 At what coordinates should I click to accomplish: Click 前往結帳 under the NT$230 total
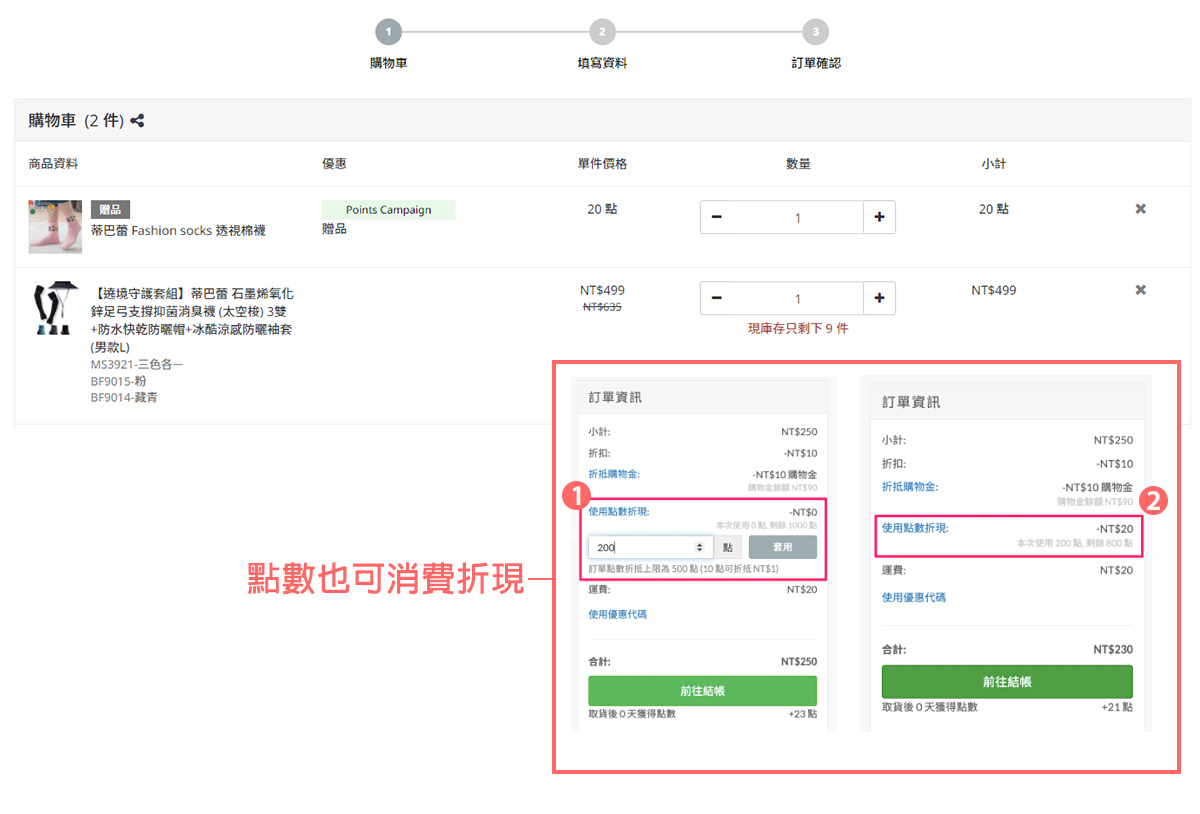pyautogui.click(x=1006, y=681)
